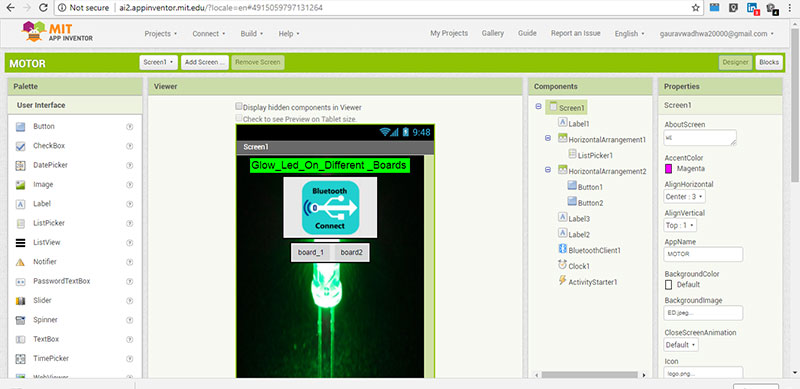
Task: Select Clock1 in Components tree
Action: (x=574, y=266)
